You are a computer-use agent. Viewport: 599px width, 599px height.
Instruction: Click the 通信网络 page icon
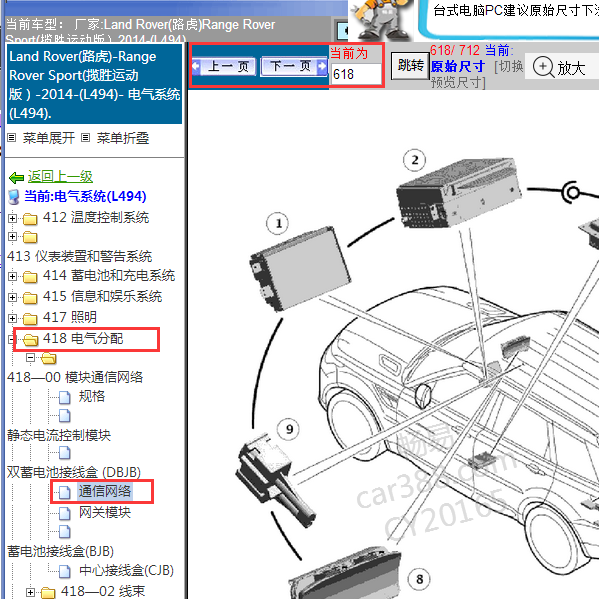tap(65, 492)
